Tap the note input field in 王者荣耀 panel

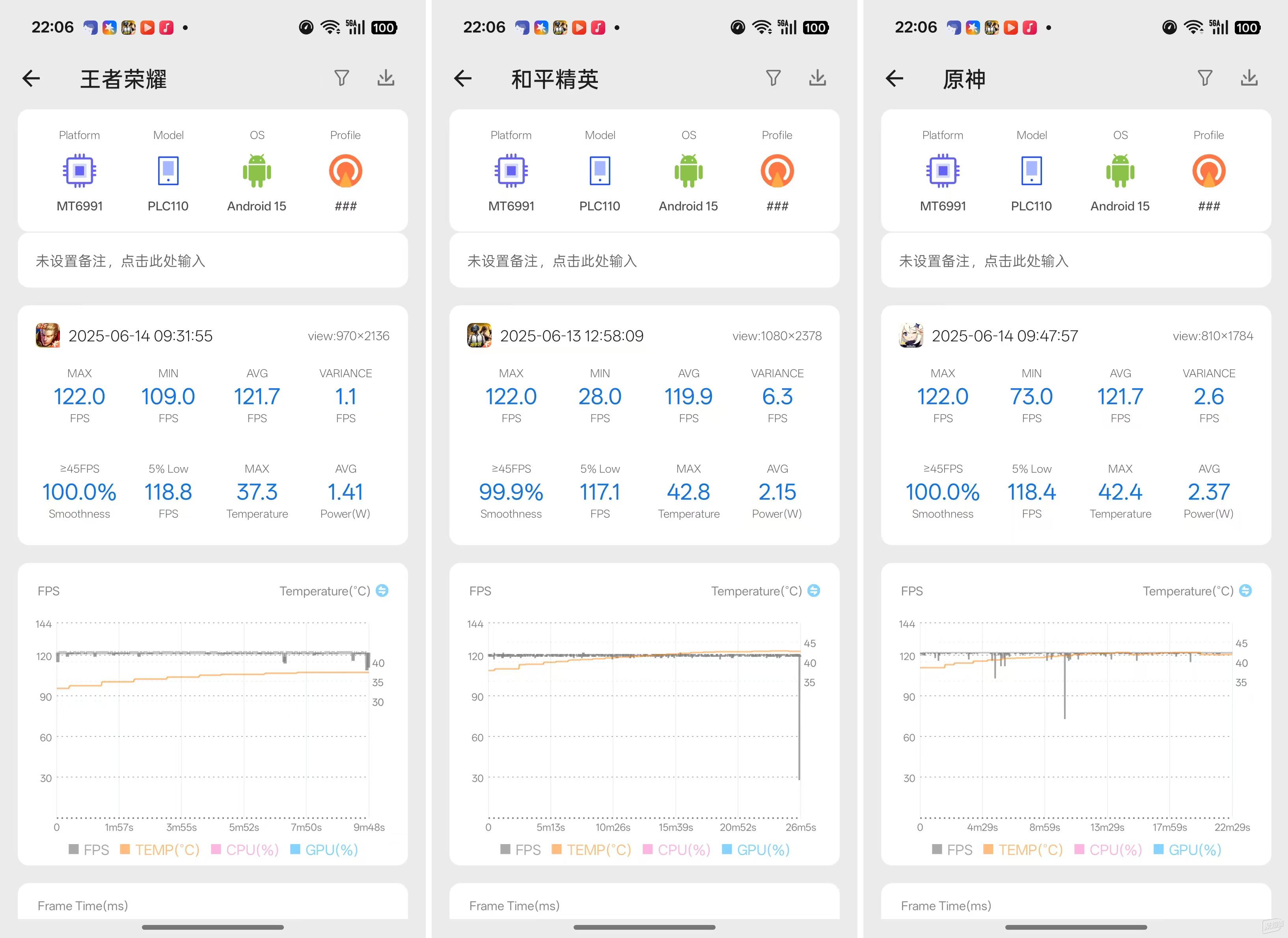[212, 261]
